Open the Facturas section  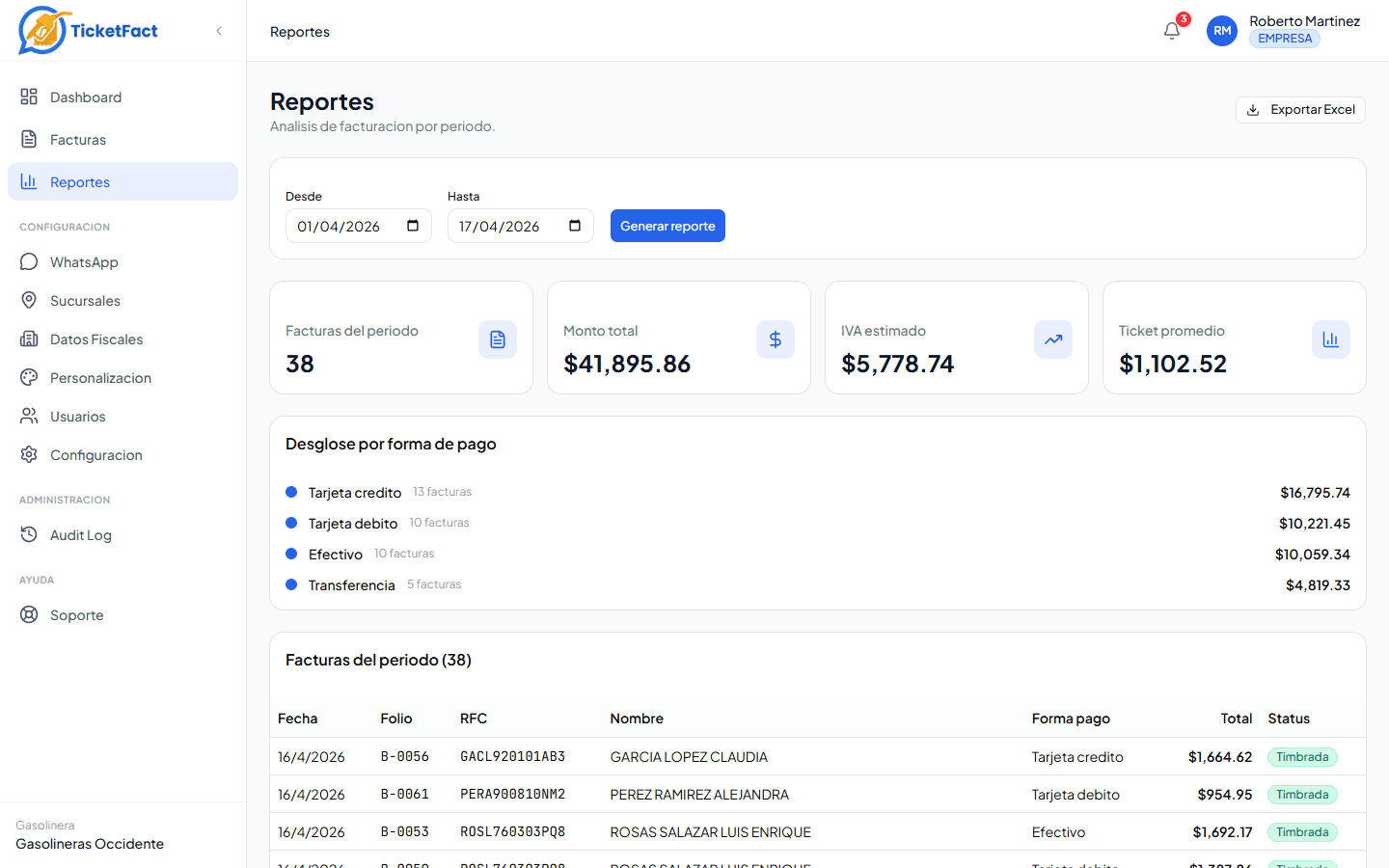[x=78, y=140]
